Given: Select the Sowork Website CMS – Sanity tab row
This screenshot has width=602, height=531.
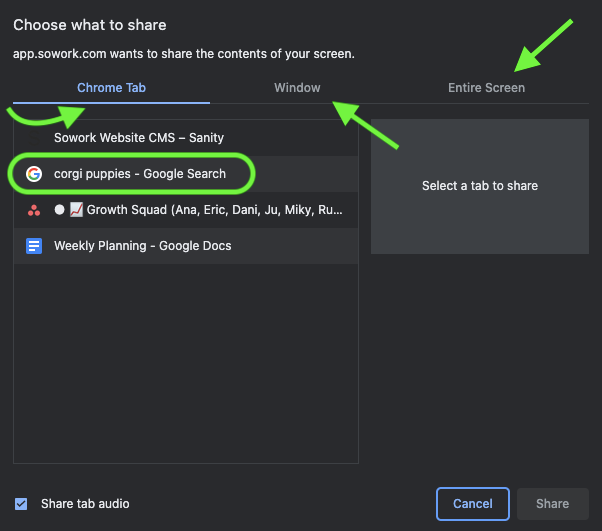Looking at the screenshot, I should 186,138.
